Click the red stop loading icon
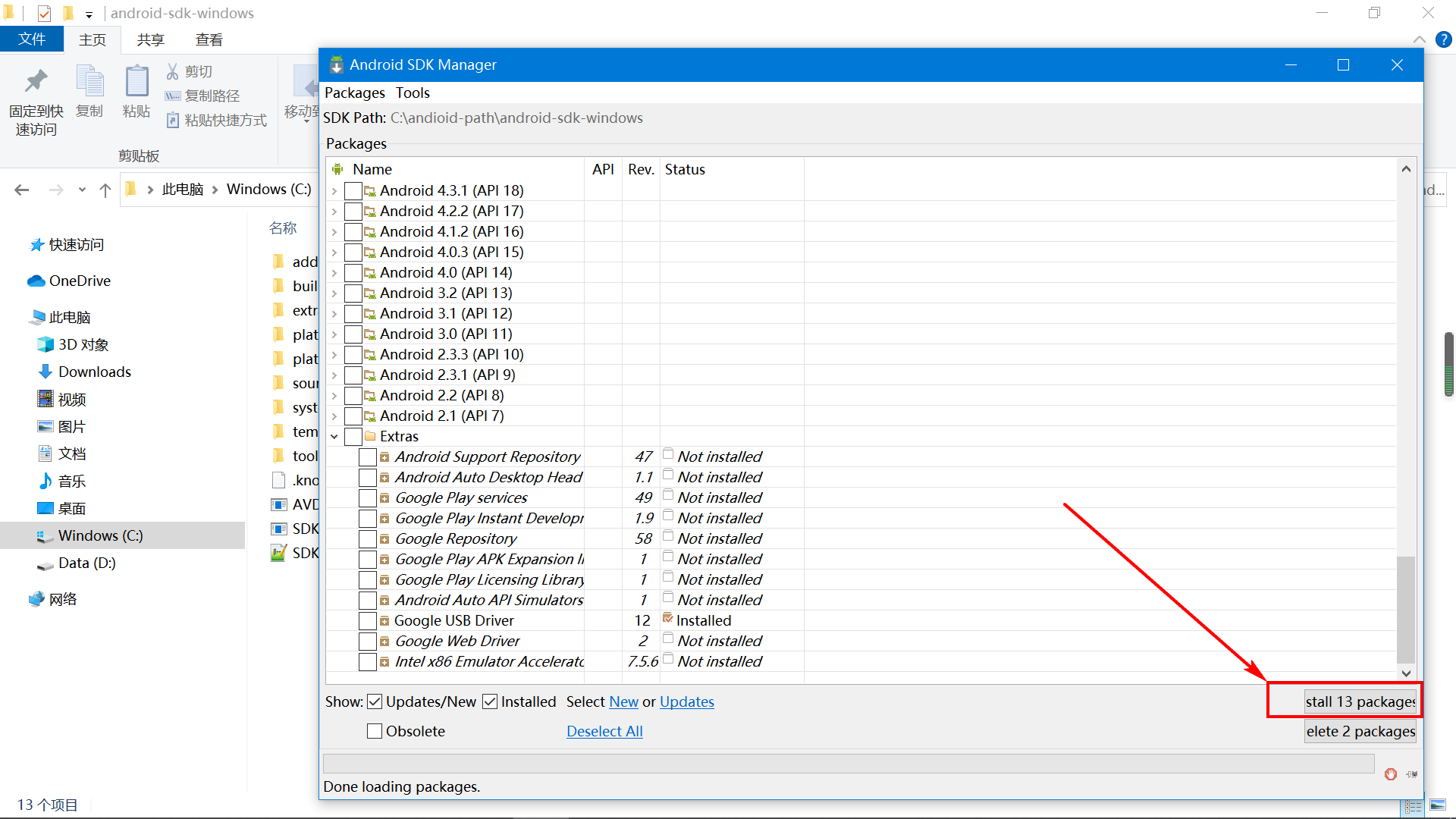 [1390, 774]
